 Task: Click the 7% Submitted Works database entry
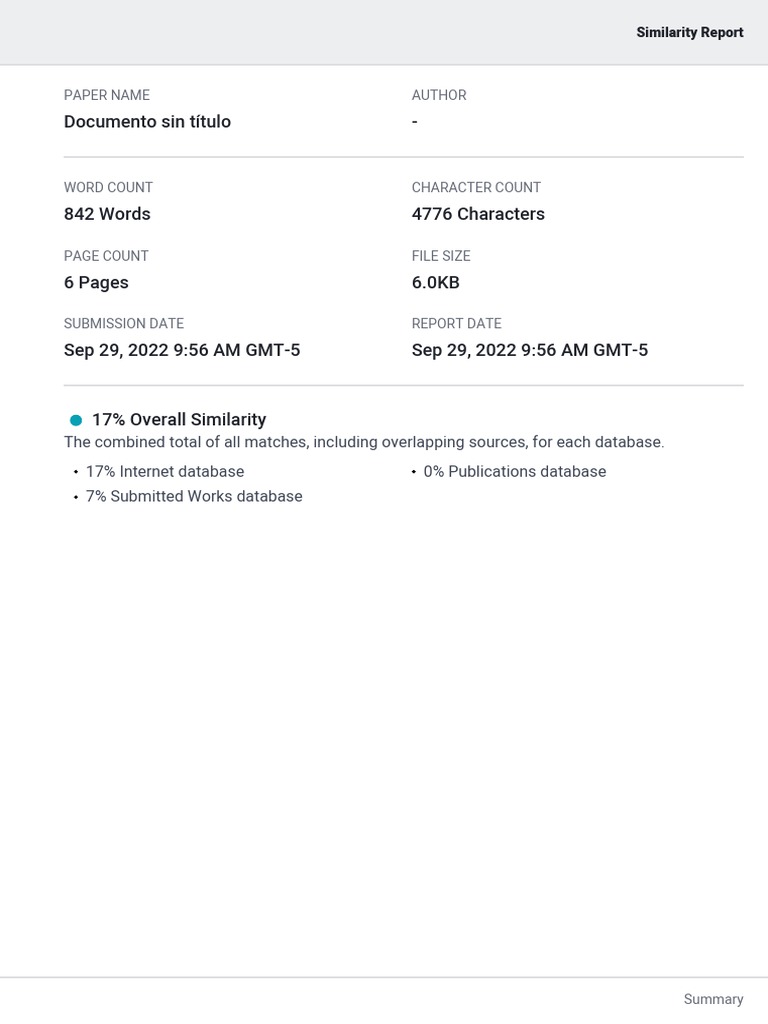click(x=194, y=496)
